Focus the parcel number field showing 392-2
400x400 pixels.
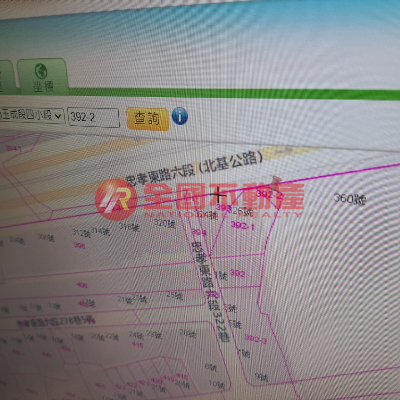[x=94, y=117]
